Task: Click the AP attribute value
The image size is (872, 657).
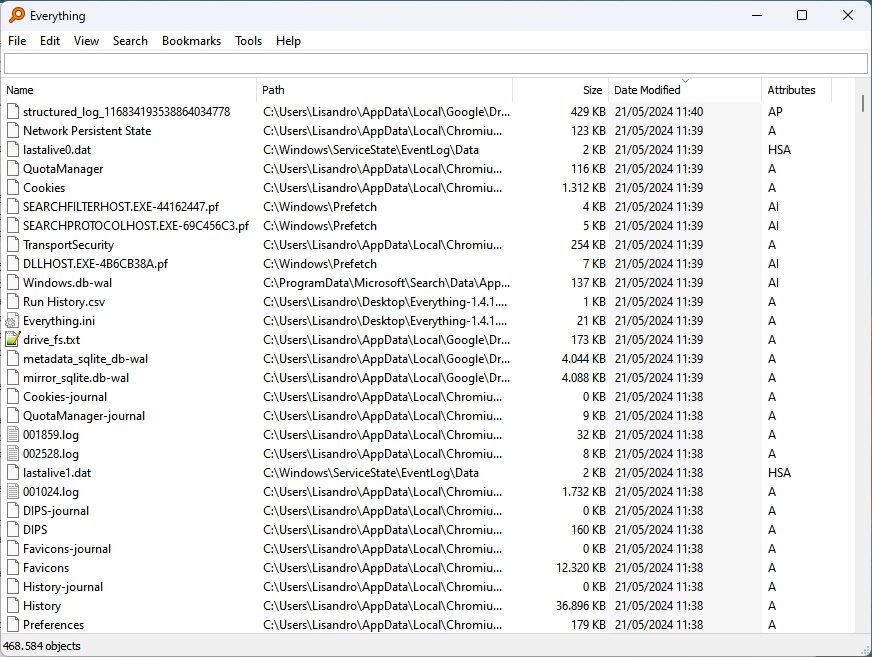Action: pos(775,112)
